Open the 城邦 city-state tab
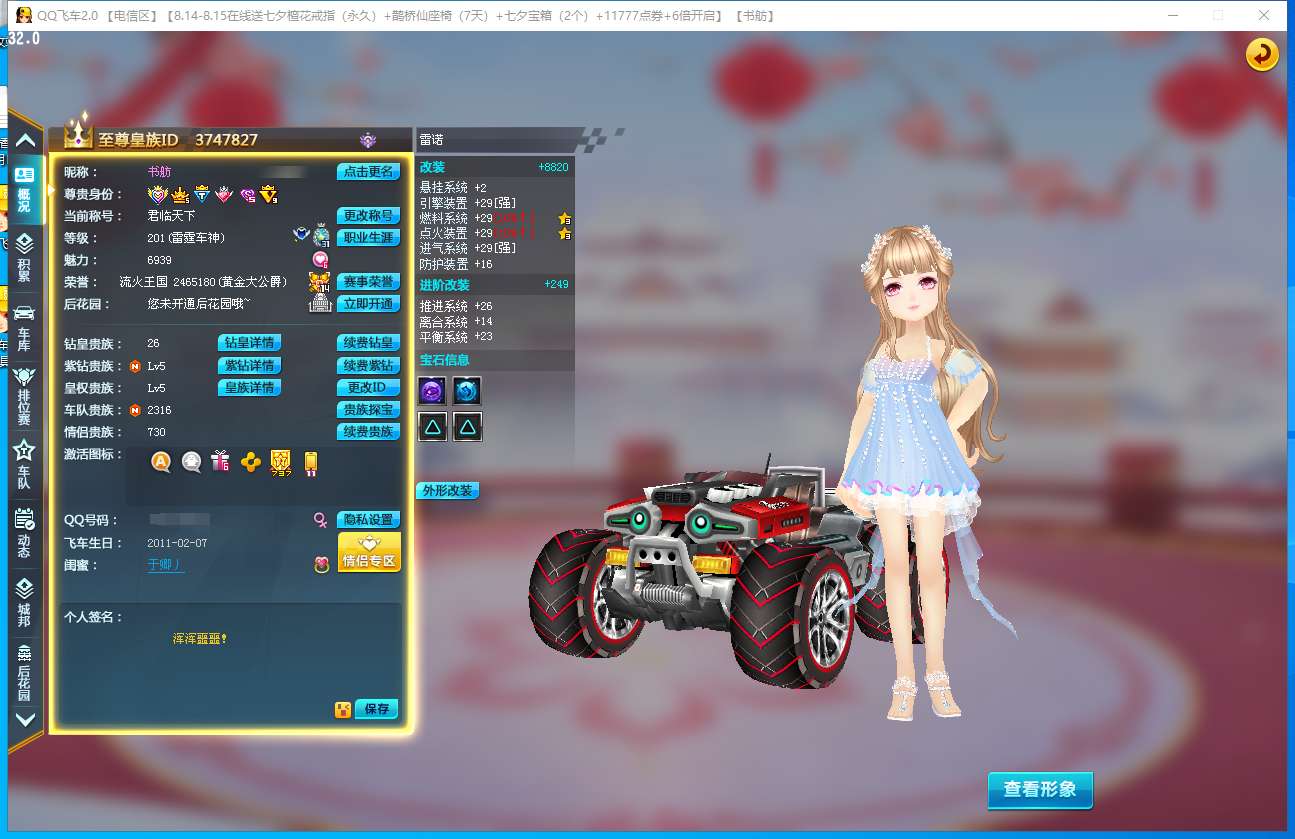The image size is (1295, 839). [25, 602]
